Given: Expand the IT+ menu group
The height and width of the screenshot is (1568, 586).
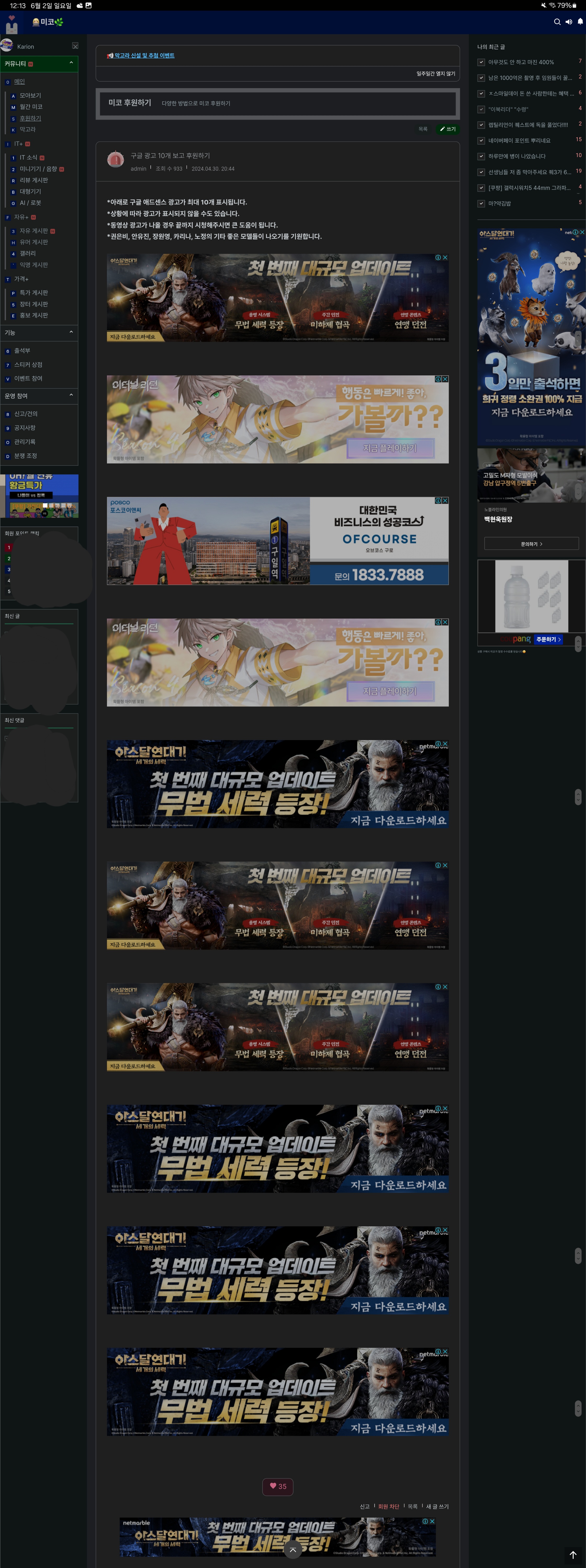Looking at the screenshot, I should click(x=18, y=144).
